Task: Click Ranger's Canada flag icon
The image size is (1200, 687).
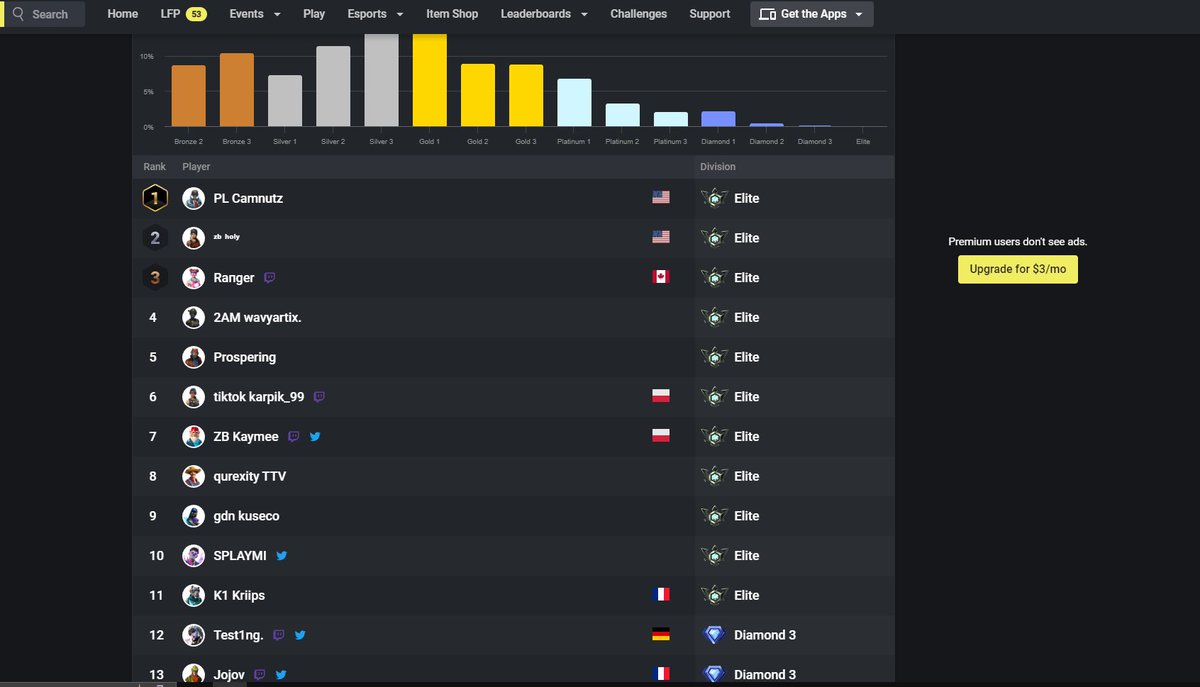Action: pyautogui.click(x=660, y=277)
